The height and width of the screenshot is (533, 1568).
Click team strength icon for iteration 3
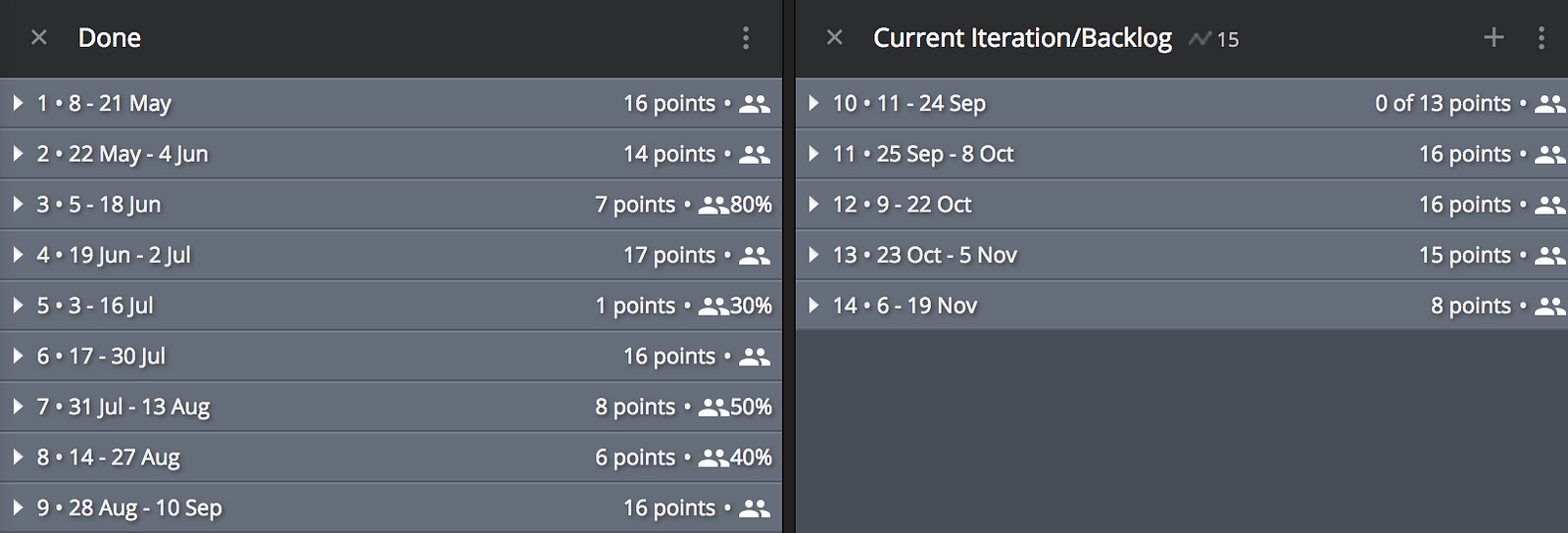coord(713,205)
